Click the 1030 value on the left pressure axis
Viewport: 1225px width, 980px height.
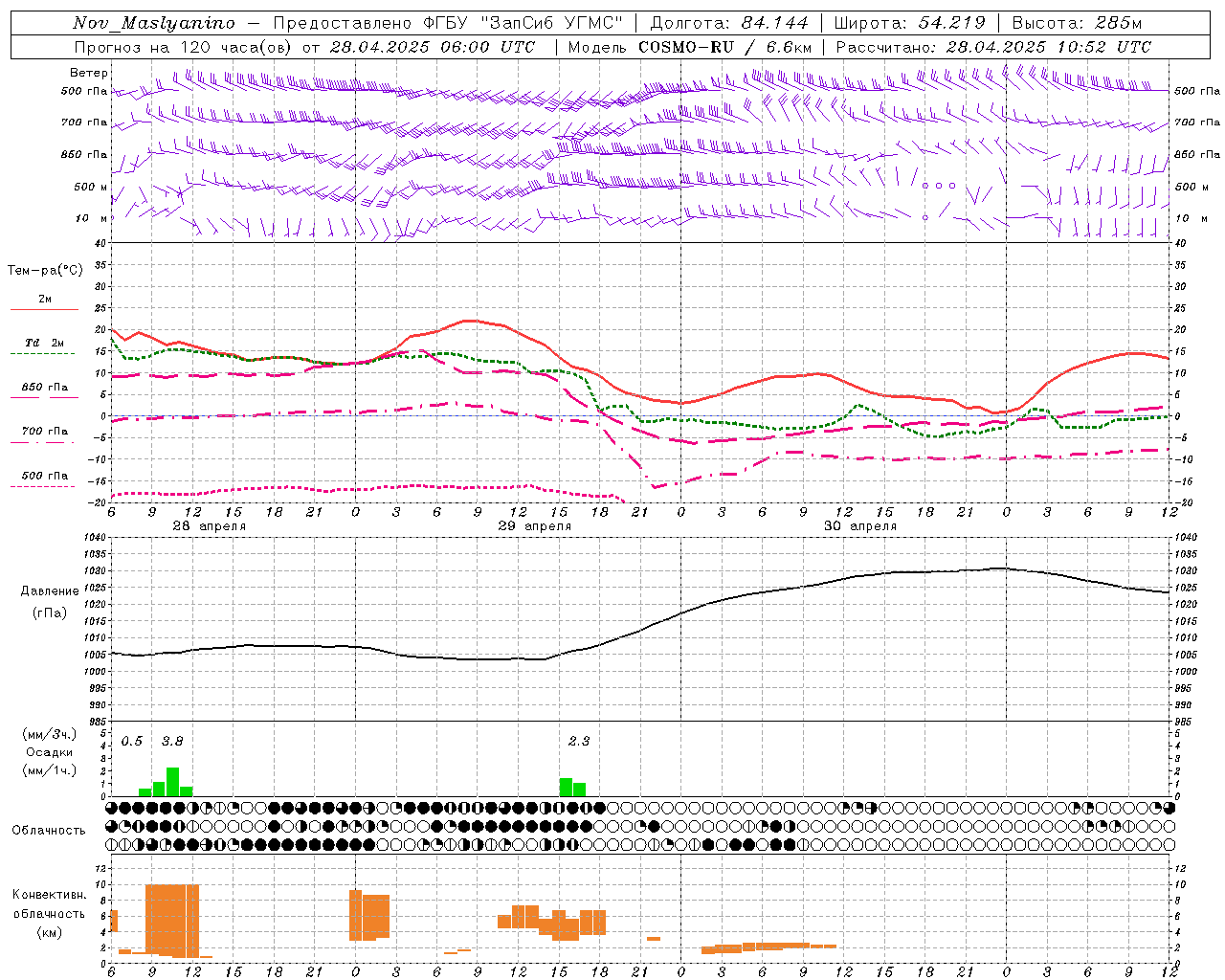point(94,571)
